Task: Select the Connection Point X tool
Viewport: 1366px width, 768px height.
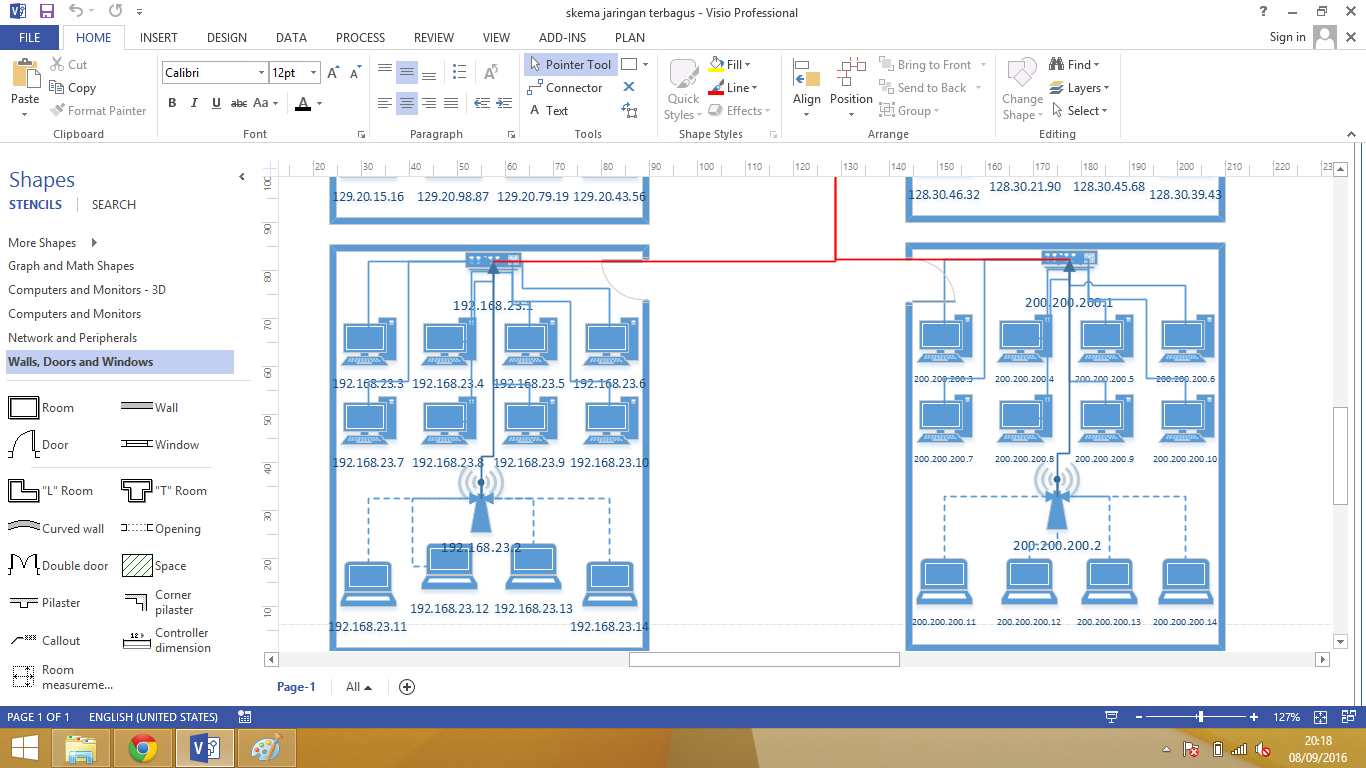Action: [x=629, y=88]
